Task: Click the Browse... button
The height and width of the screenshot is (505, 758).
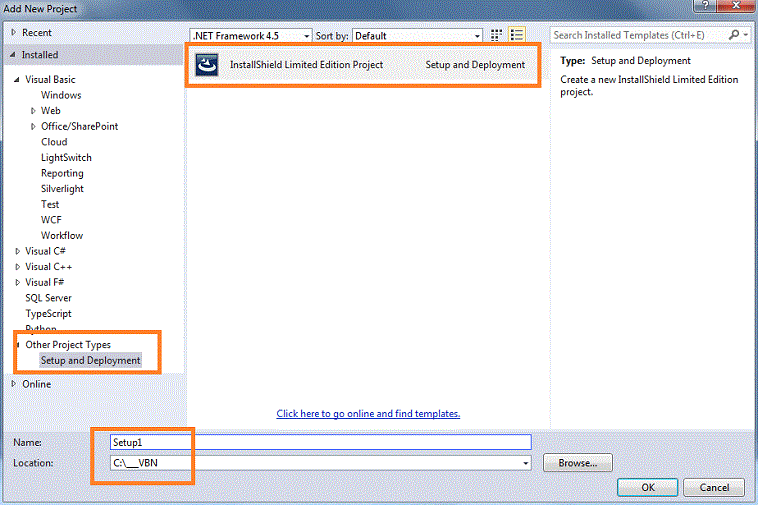Action: [x=578, y=463]
